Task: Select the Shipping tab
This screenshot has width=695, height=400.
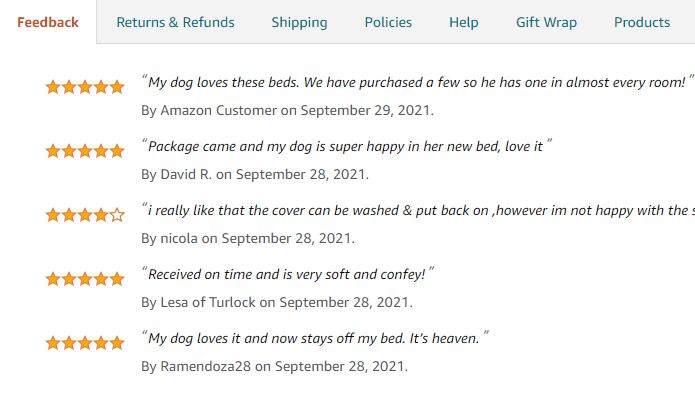Action: (299, 22)
